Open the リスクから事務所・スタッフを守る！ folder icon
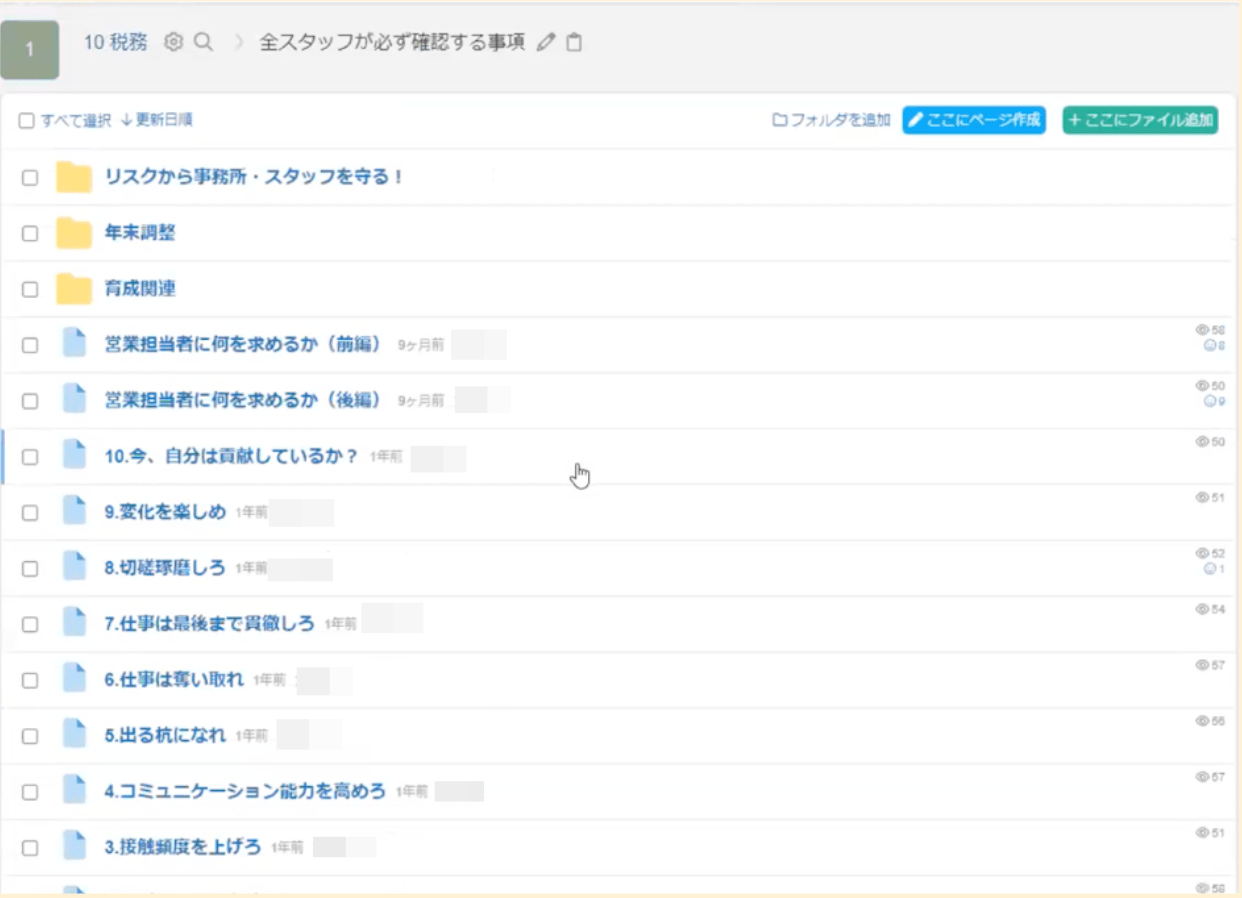Viewport: 1242px width, 898px height. [74, 177]
